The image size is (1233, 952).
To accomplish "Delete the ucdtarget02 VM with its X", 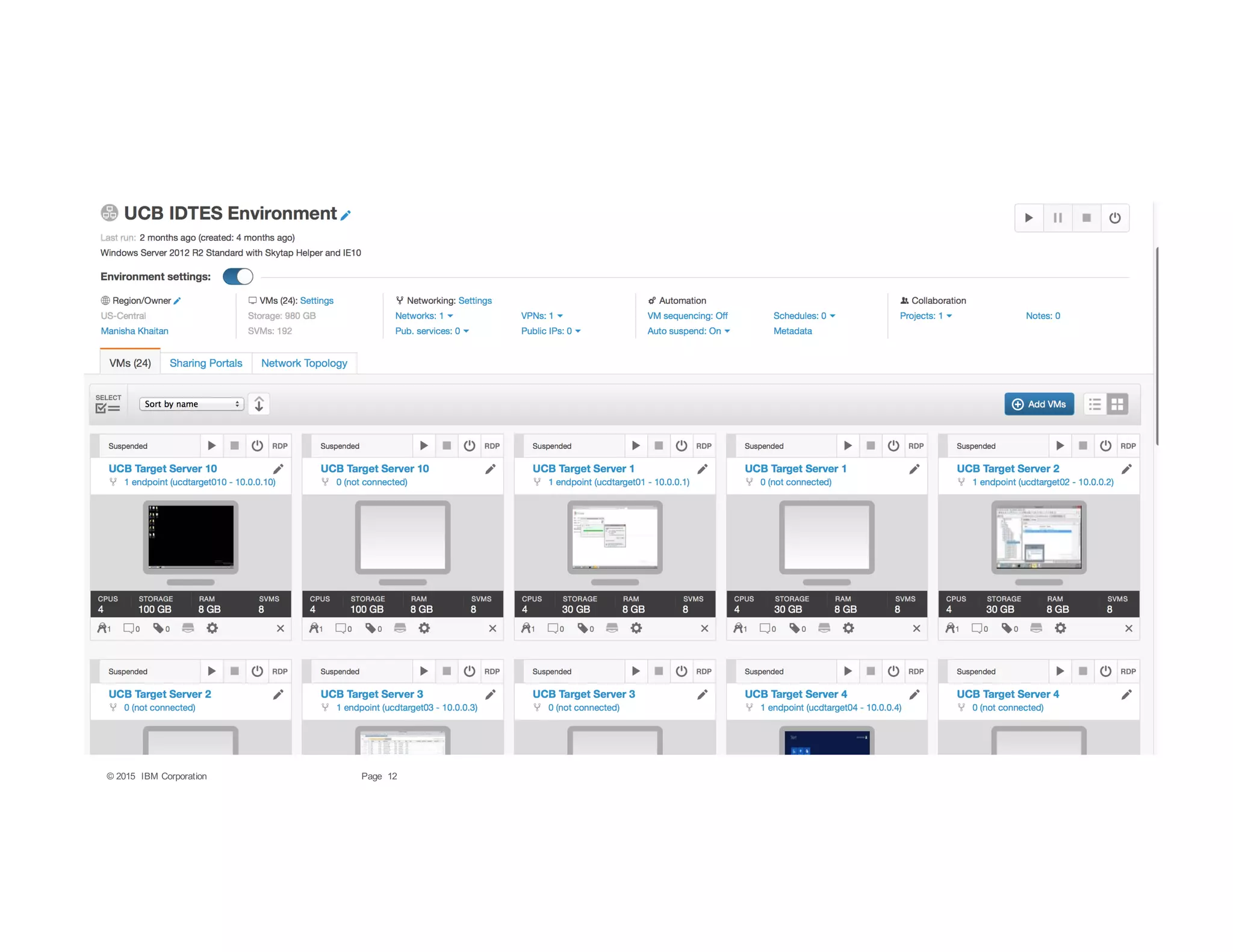I will pyautogui.click(x=1129, y=628).
